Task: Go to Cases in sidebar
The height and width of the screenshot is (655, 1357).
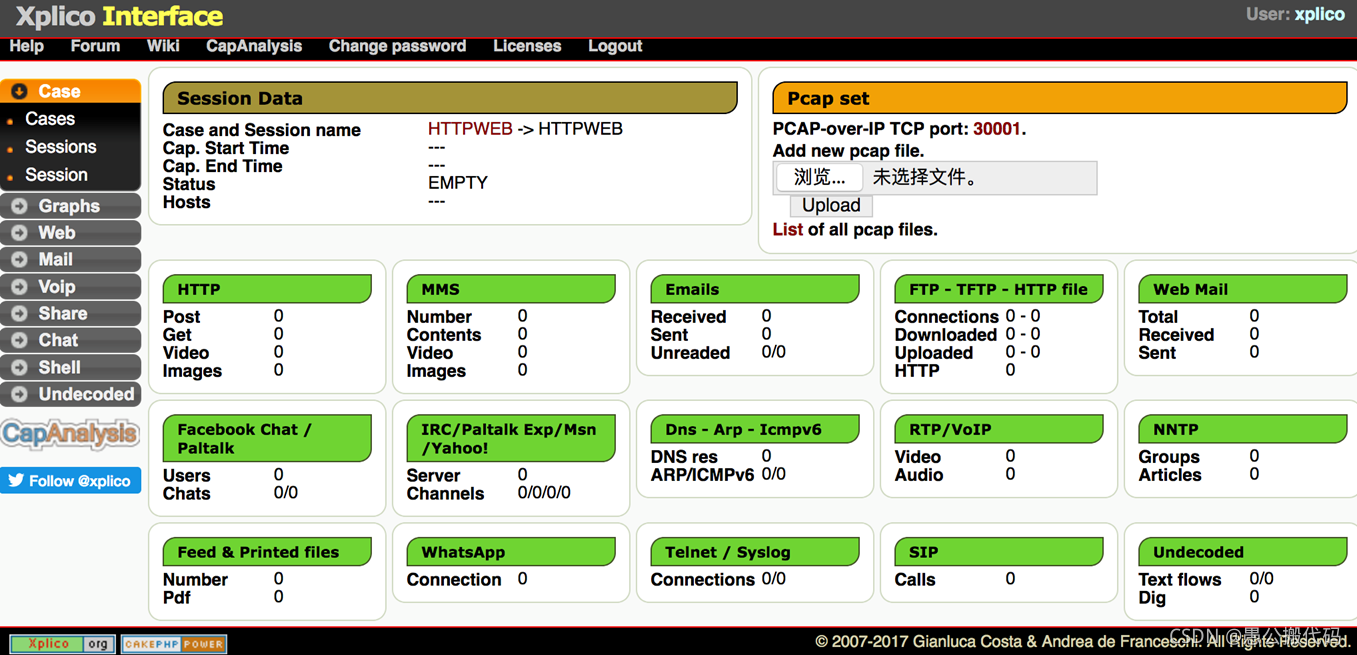Action: [50, 119]
